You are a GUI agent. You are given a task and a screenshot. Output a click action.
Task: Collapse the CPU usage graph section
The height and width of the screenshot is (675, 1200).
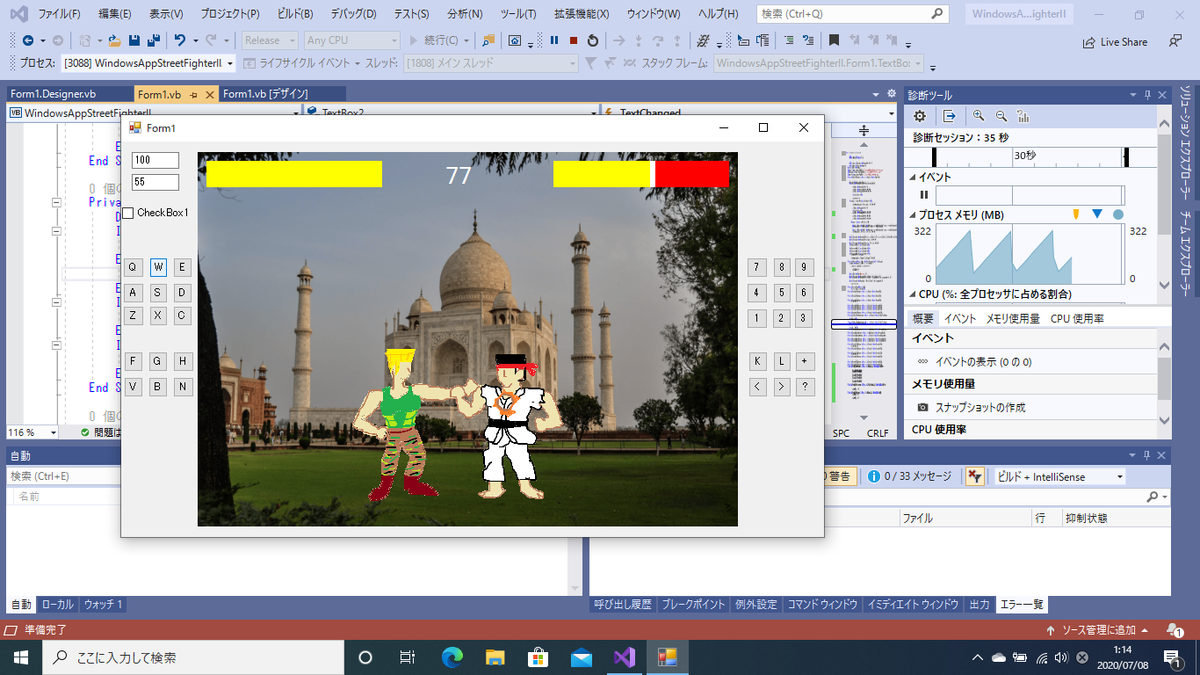(x=912, y=294)
